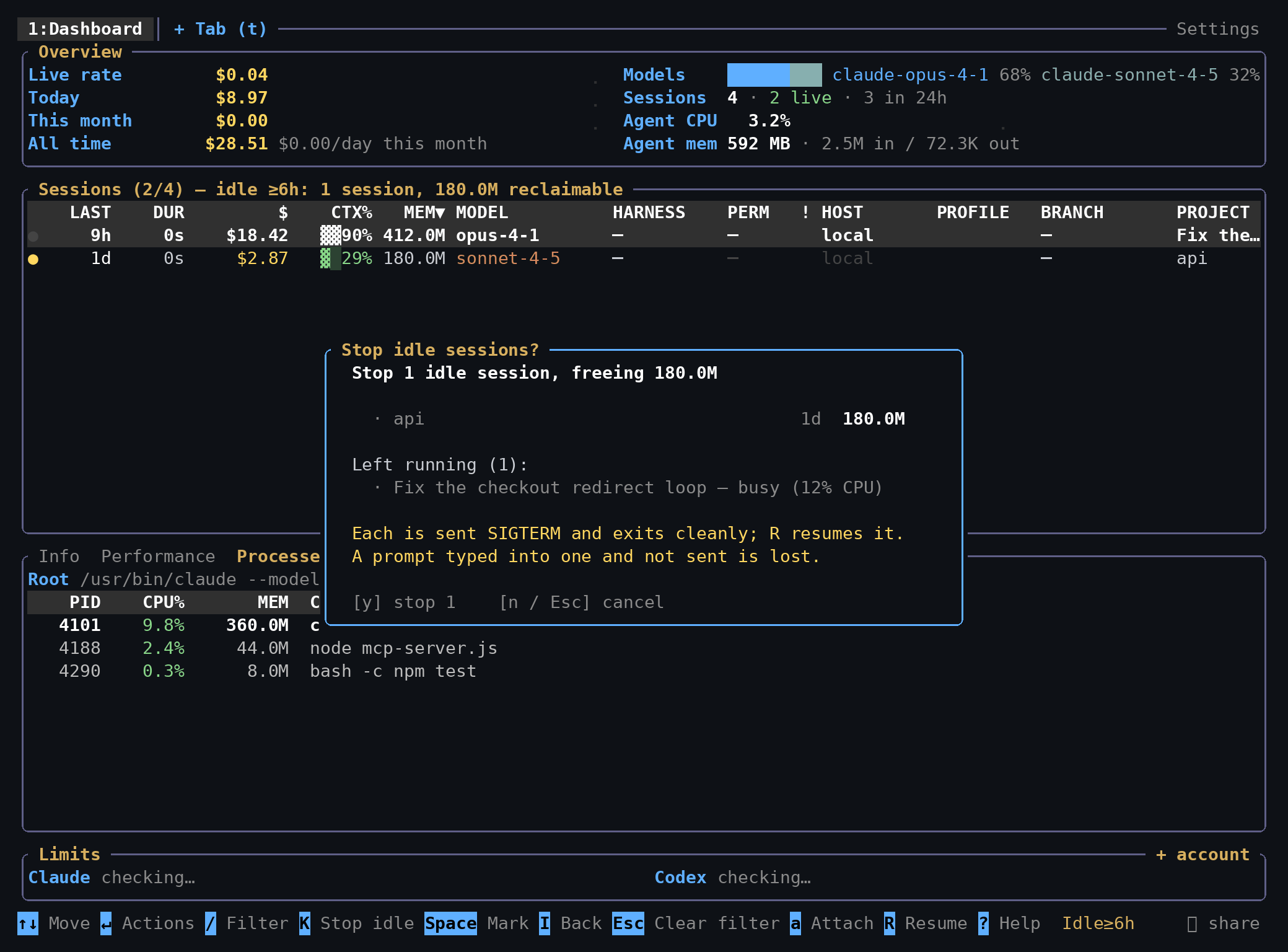
Task: Click the api entry in the stop dialog
Action: [x=641, y=418]
